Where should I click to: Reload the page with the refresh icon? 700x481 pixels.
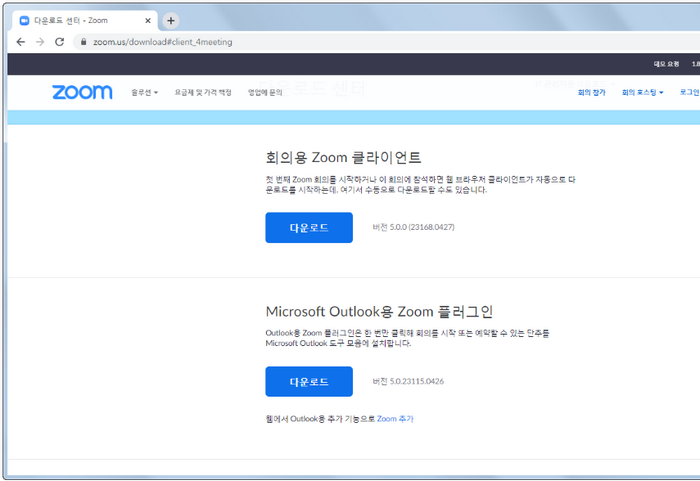tap(59, 42)
